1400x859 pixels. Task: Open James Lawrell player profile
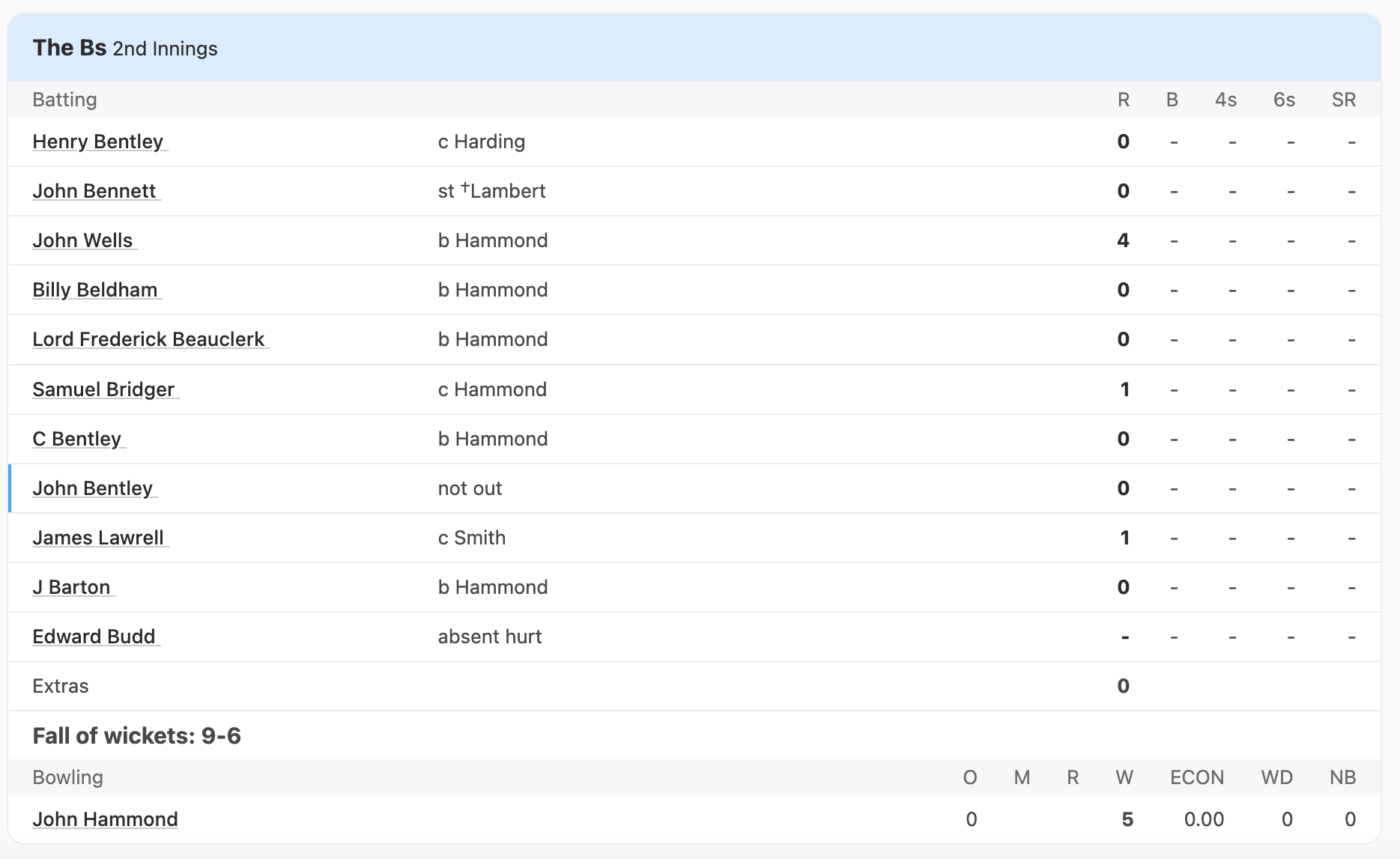pos(98,538)
